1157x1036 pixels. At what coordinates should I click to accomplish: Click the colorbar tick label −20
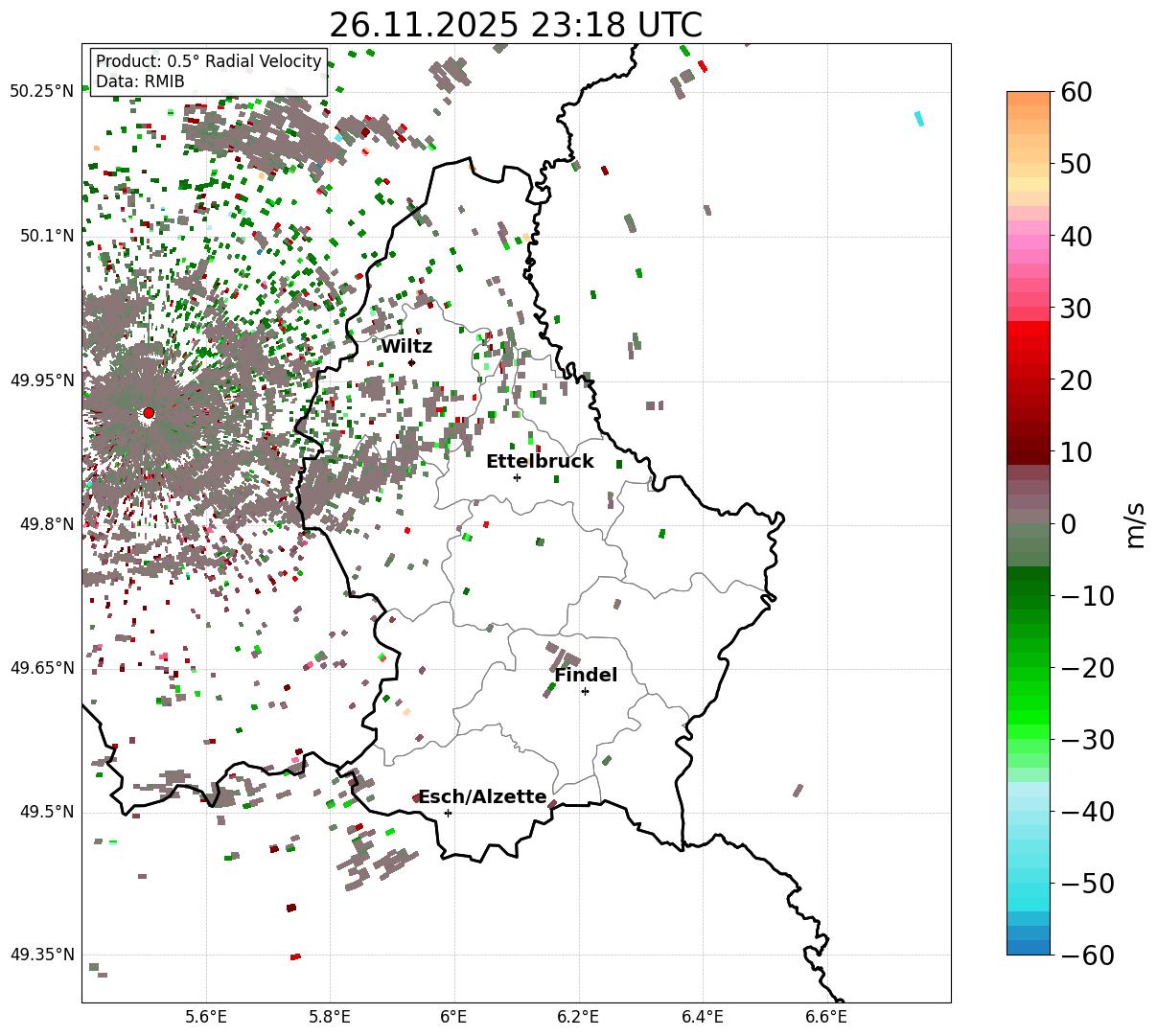[1087, 668]
